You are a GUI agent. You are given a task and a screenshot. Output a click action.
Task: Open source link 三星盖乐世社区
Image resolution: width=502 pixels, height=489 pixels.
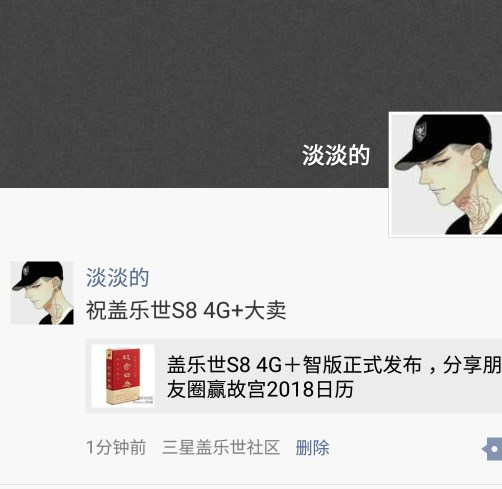[x=221, y=447]
